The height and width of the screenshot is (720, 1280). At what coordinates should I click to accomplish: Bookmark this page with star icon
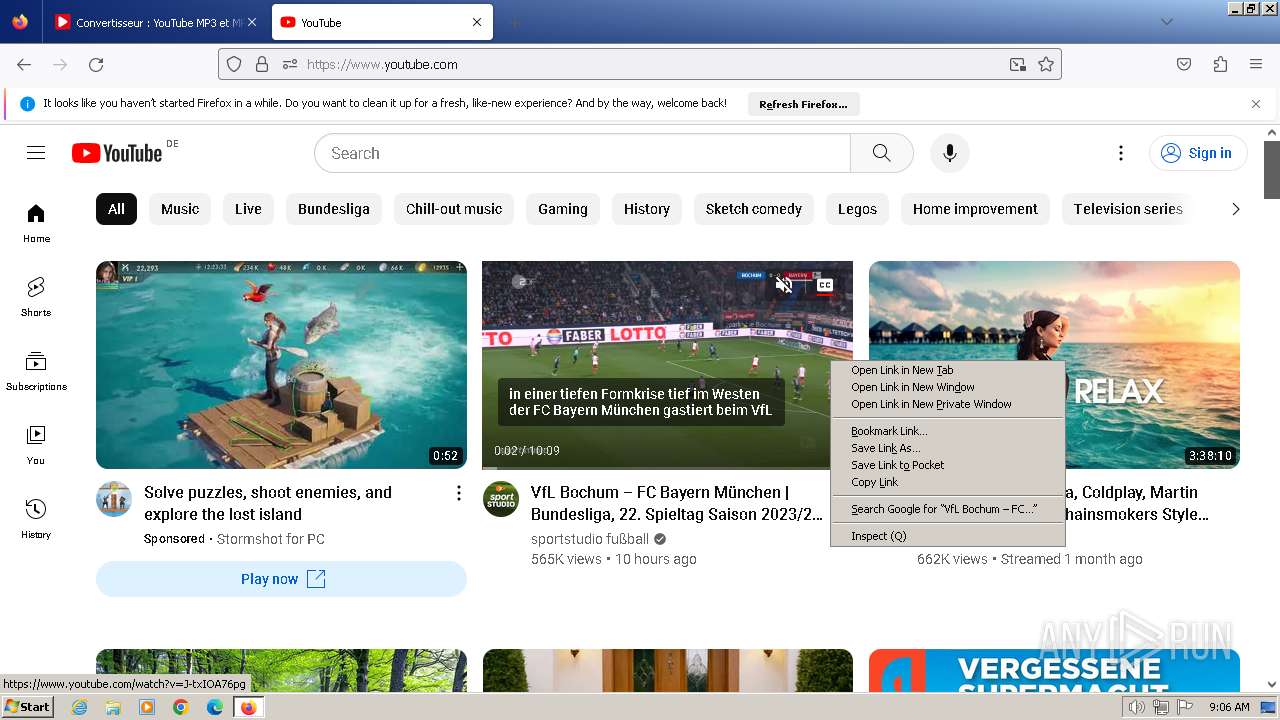coord(1046,64)
